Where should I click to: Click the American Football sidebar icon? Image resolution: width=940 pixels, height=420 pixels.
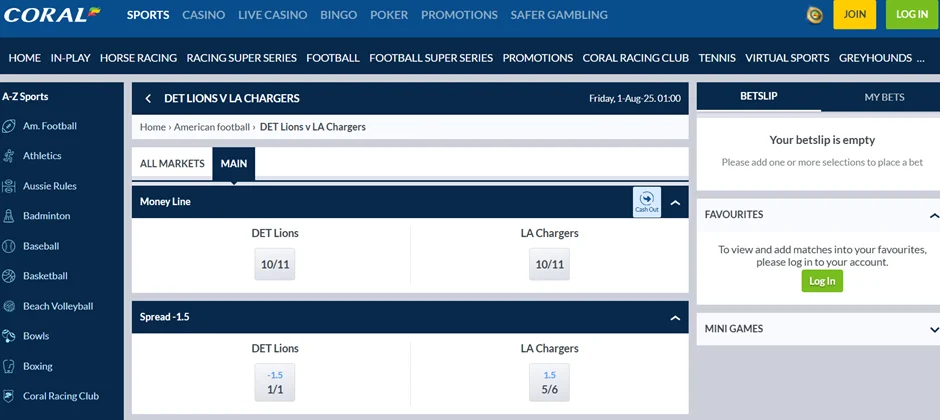tap(9, 126)
